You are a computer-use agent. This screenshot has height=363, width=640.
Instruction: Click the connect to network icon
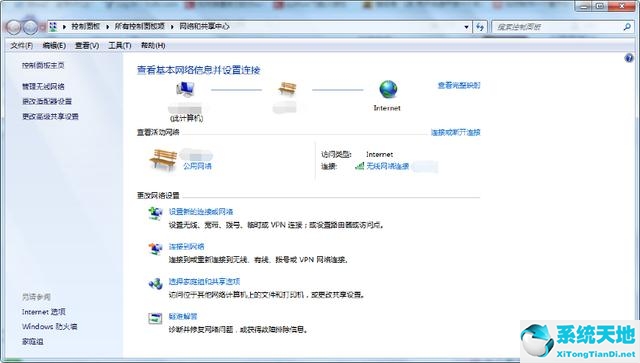click(155, 248)
